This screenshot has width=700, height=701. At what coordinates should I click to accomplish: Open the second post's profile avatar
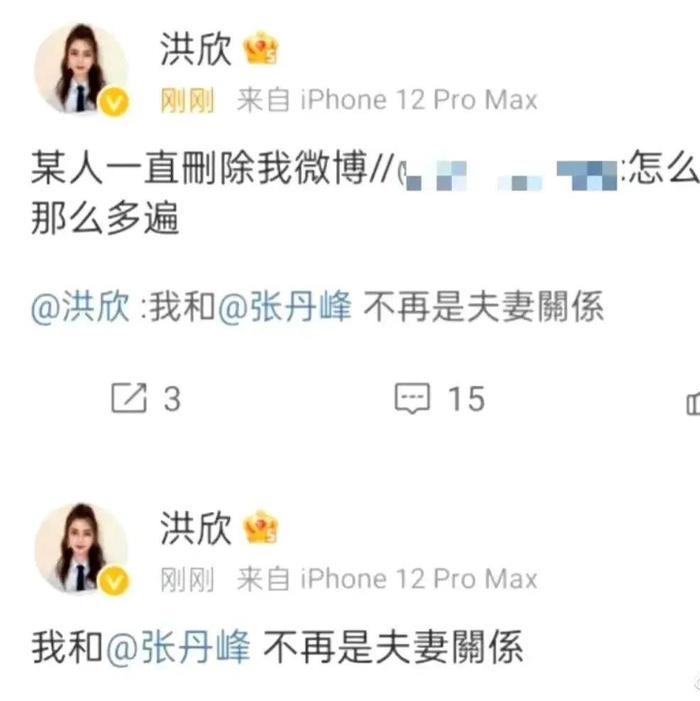(82, 548)
